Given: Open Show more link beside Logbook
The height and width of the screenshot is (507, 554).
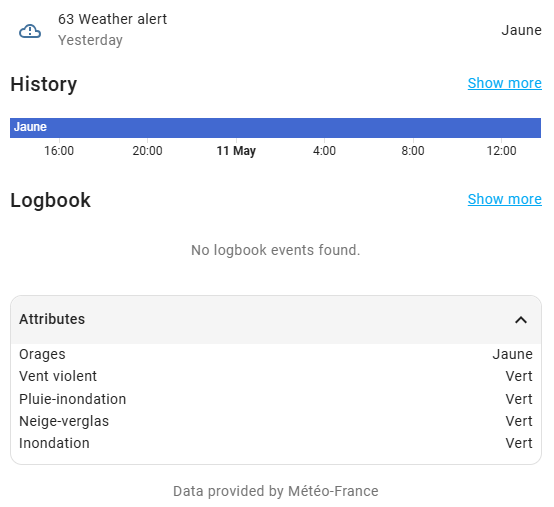Looking at the screenshot, I should (505, 199).
